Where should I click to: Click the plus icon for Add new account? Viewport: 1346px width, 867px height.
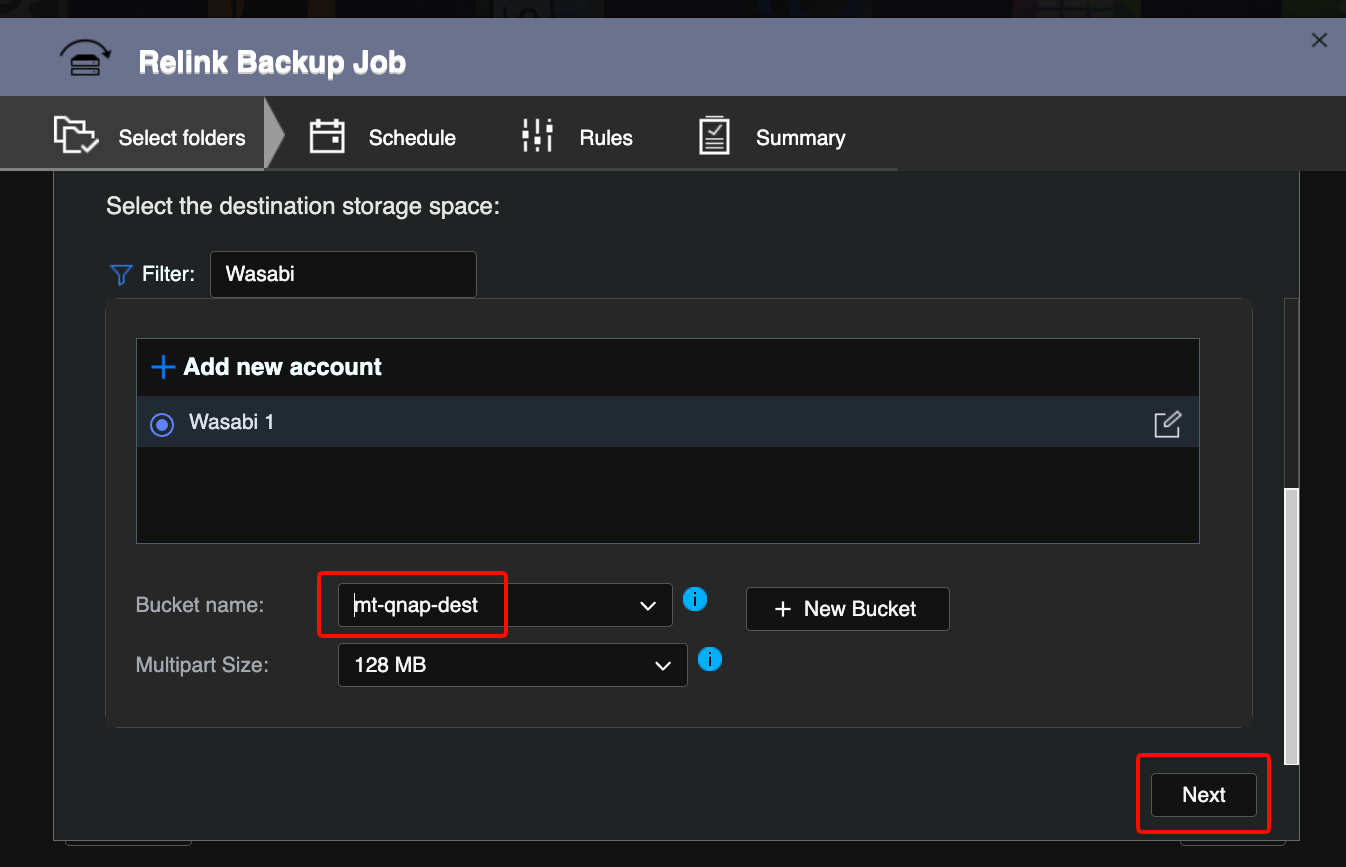tap(162, 367)
